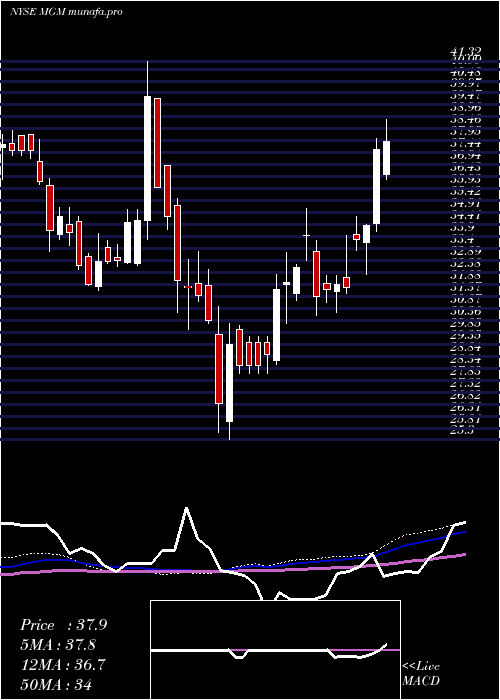Click the 41.32 top price axis label
Screen dimensions: 500x700
click(466, 53)
